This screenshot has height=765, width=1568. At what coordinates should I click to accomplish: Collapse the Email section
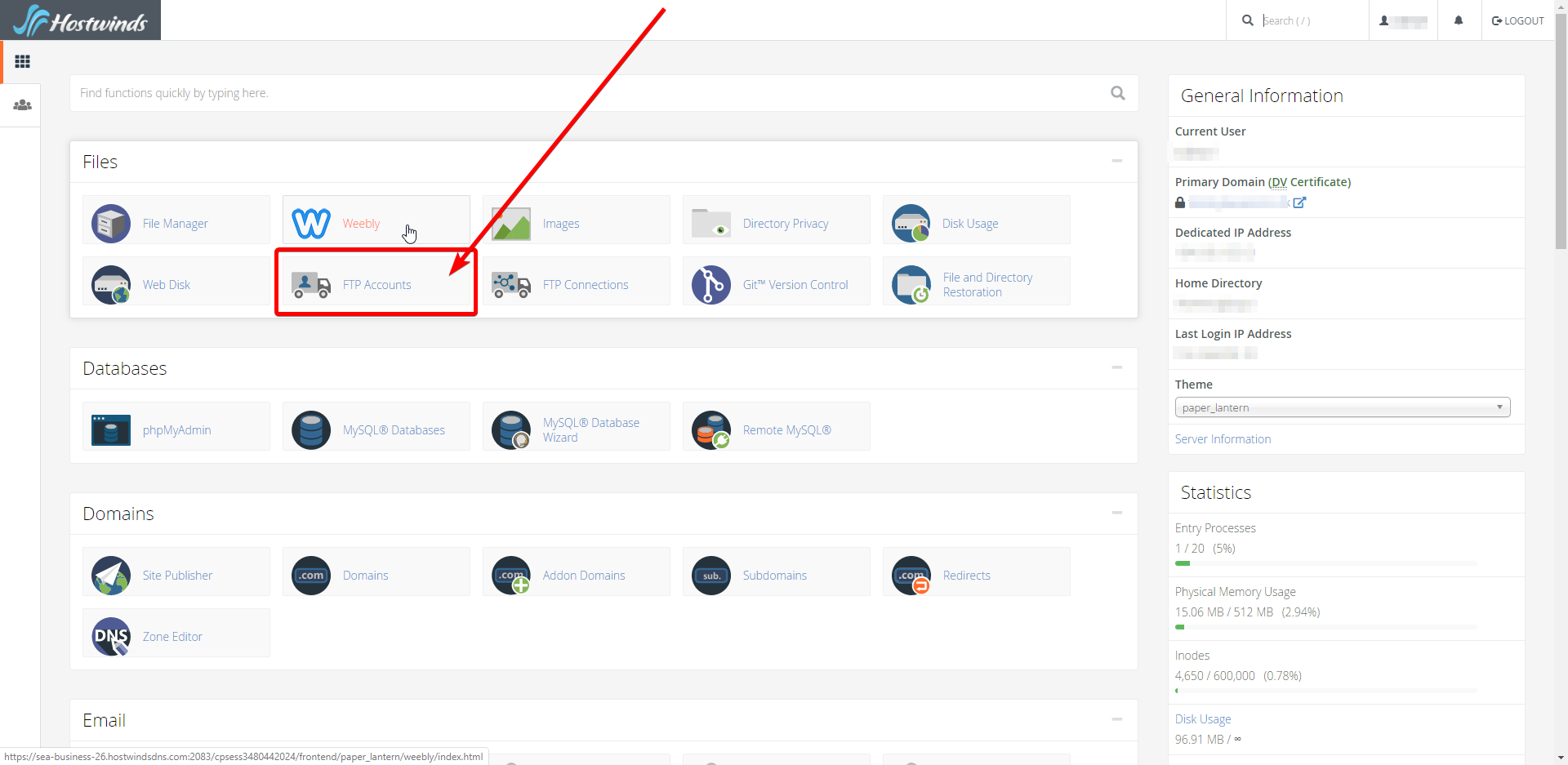[1117, 719]
